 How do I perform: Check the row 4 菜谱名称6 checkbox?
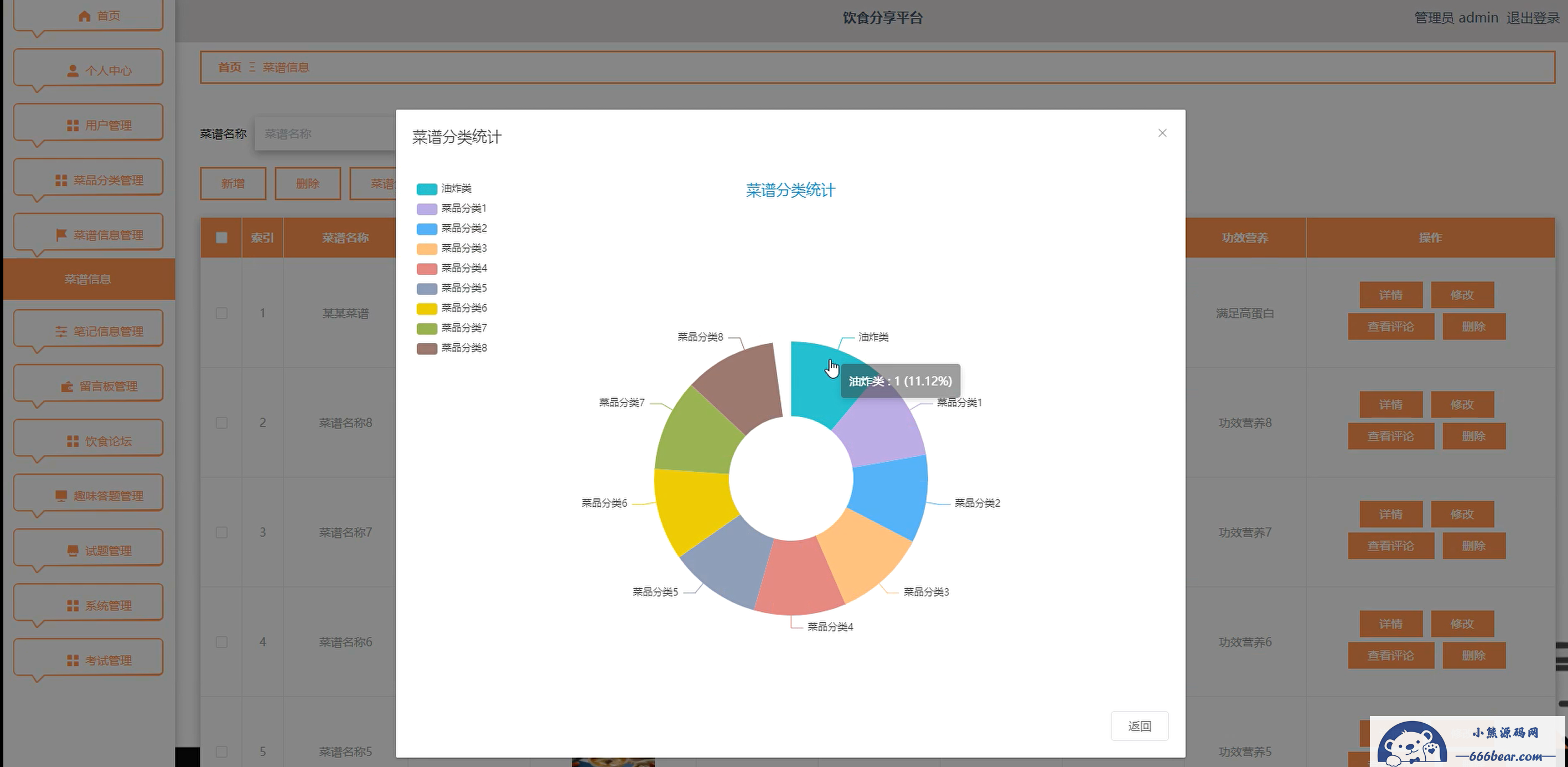(x=221, y=642)
